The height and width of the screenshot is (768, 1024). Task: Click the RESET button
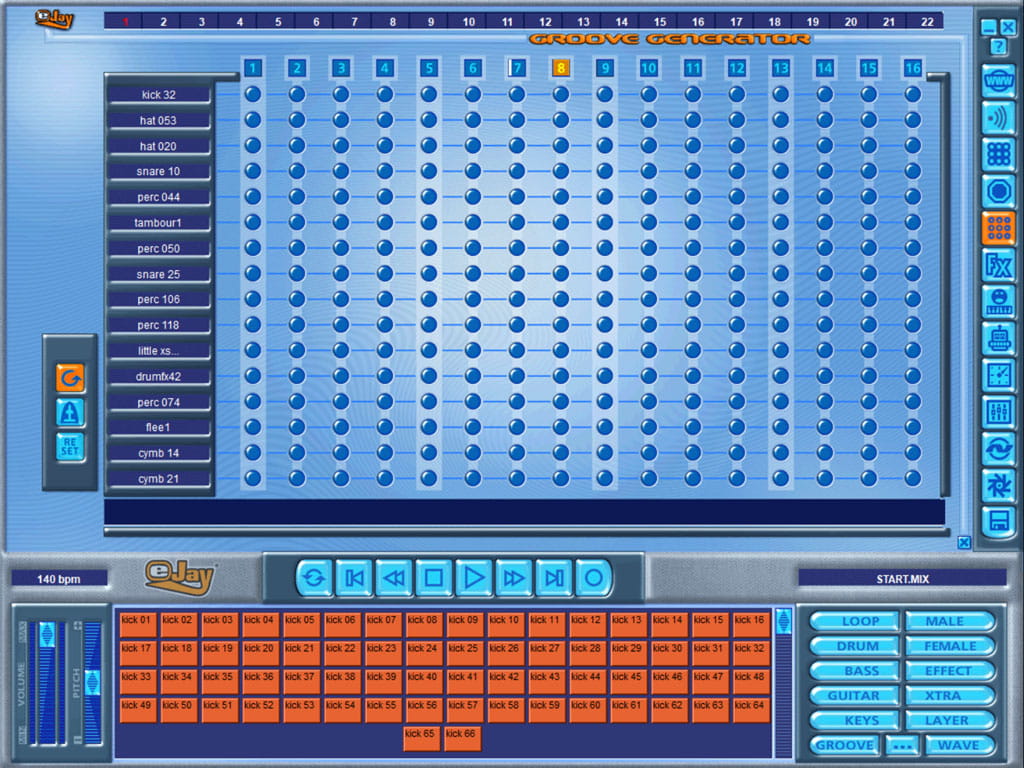point(70,446)
